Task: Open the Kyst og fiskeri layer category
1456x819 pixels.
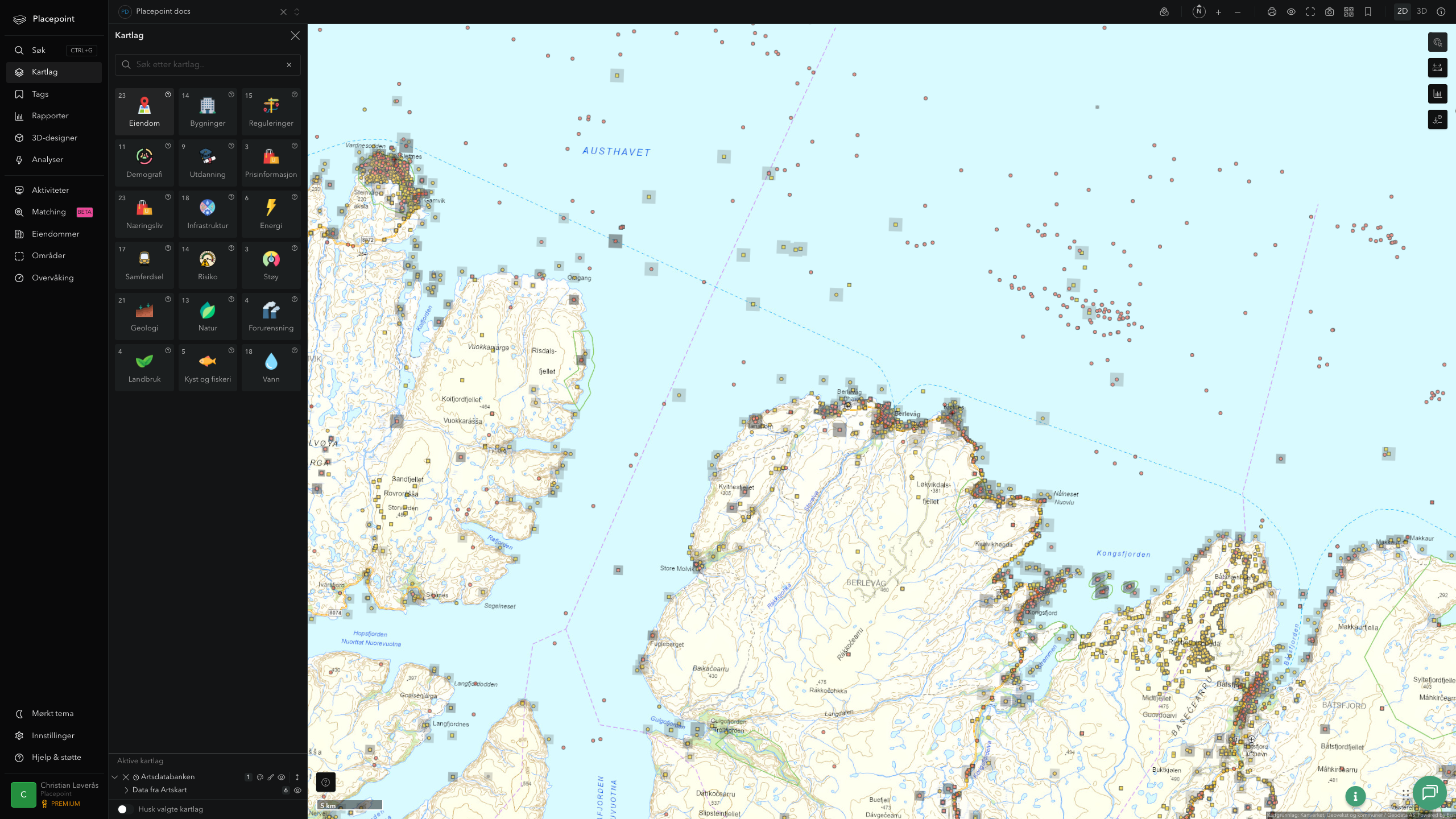Action: (x=208, y=367)
